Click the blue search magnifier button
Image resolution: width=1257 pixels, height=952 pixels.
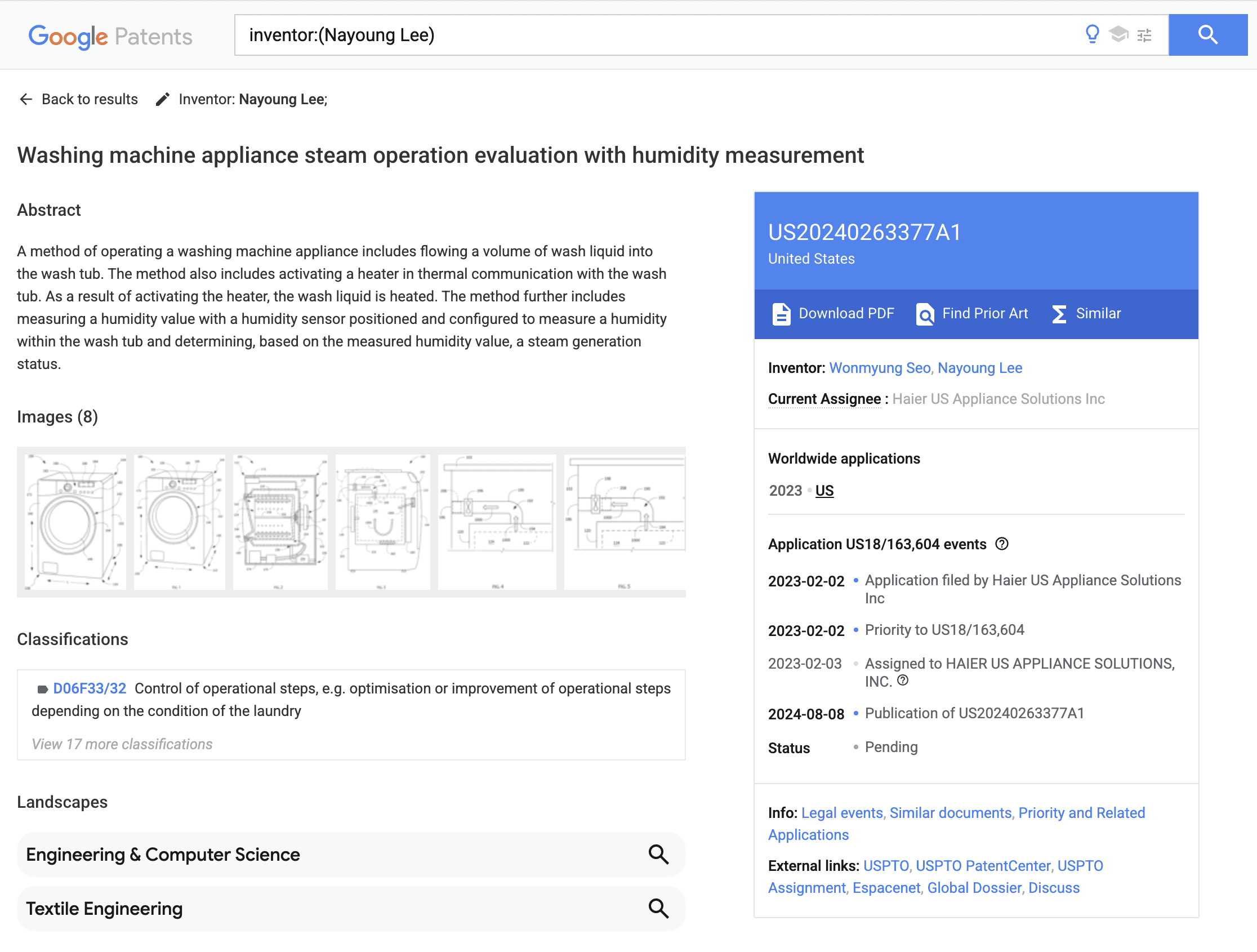pos(1207,35)
